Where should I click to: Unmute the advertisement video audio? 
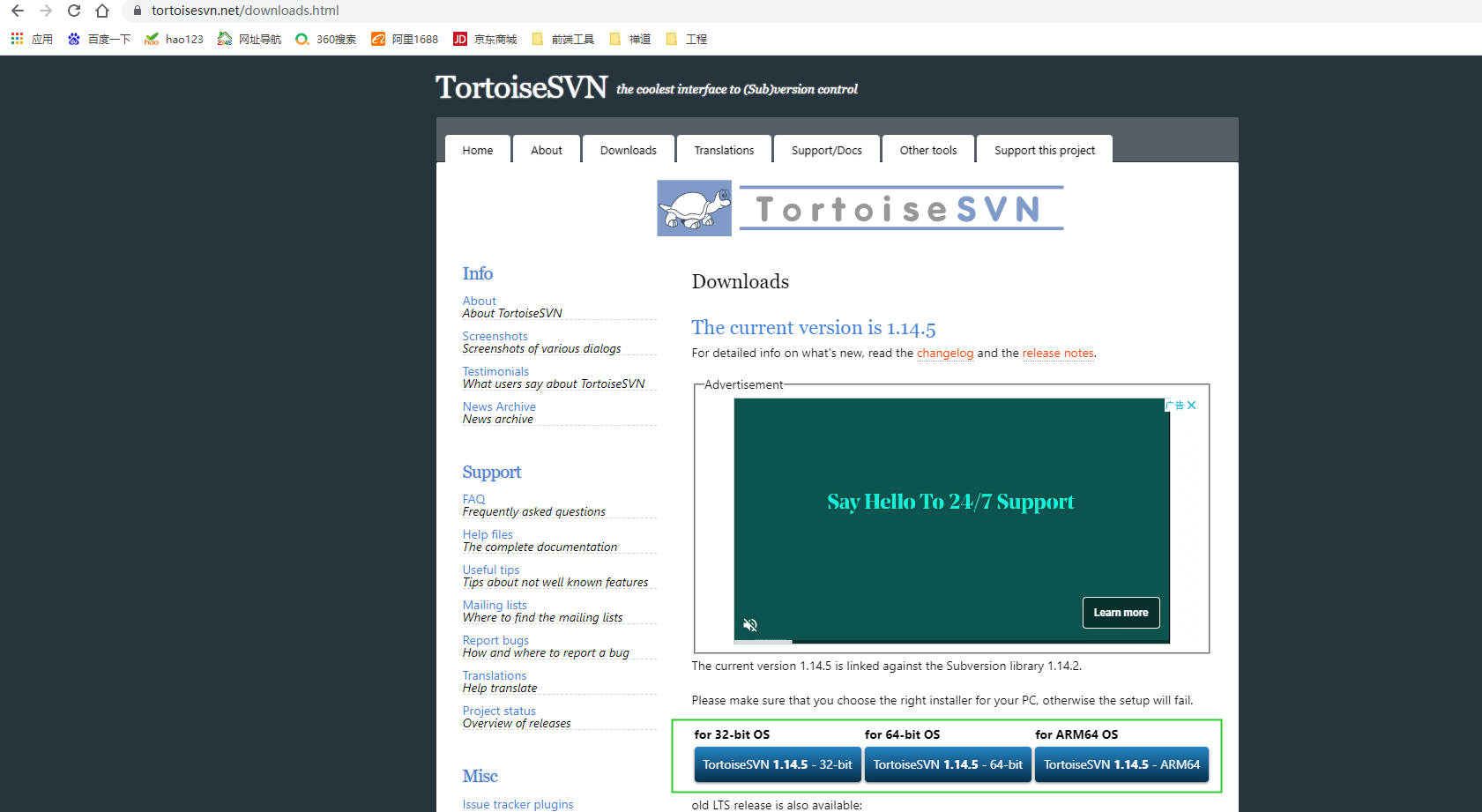749,624
